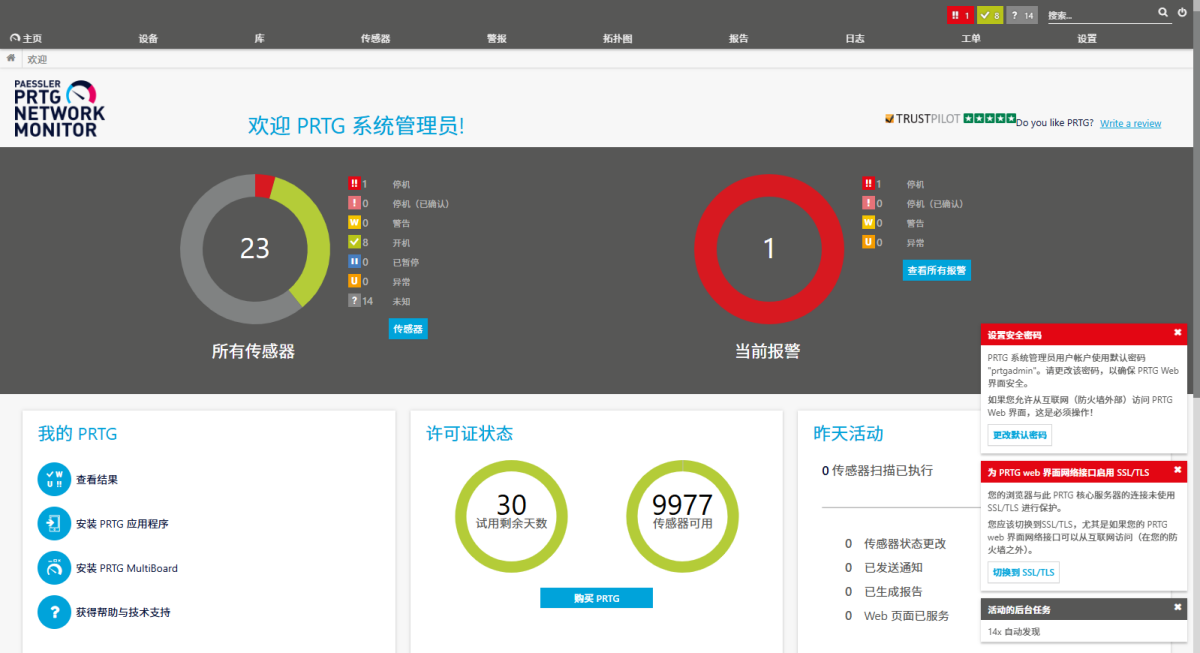Click the 获得帮助与技术支持 question icon

tap(54, 612)
